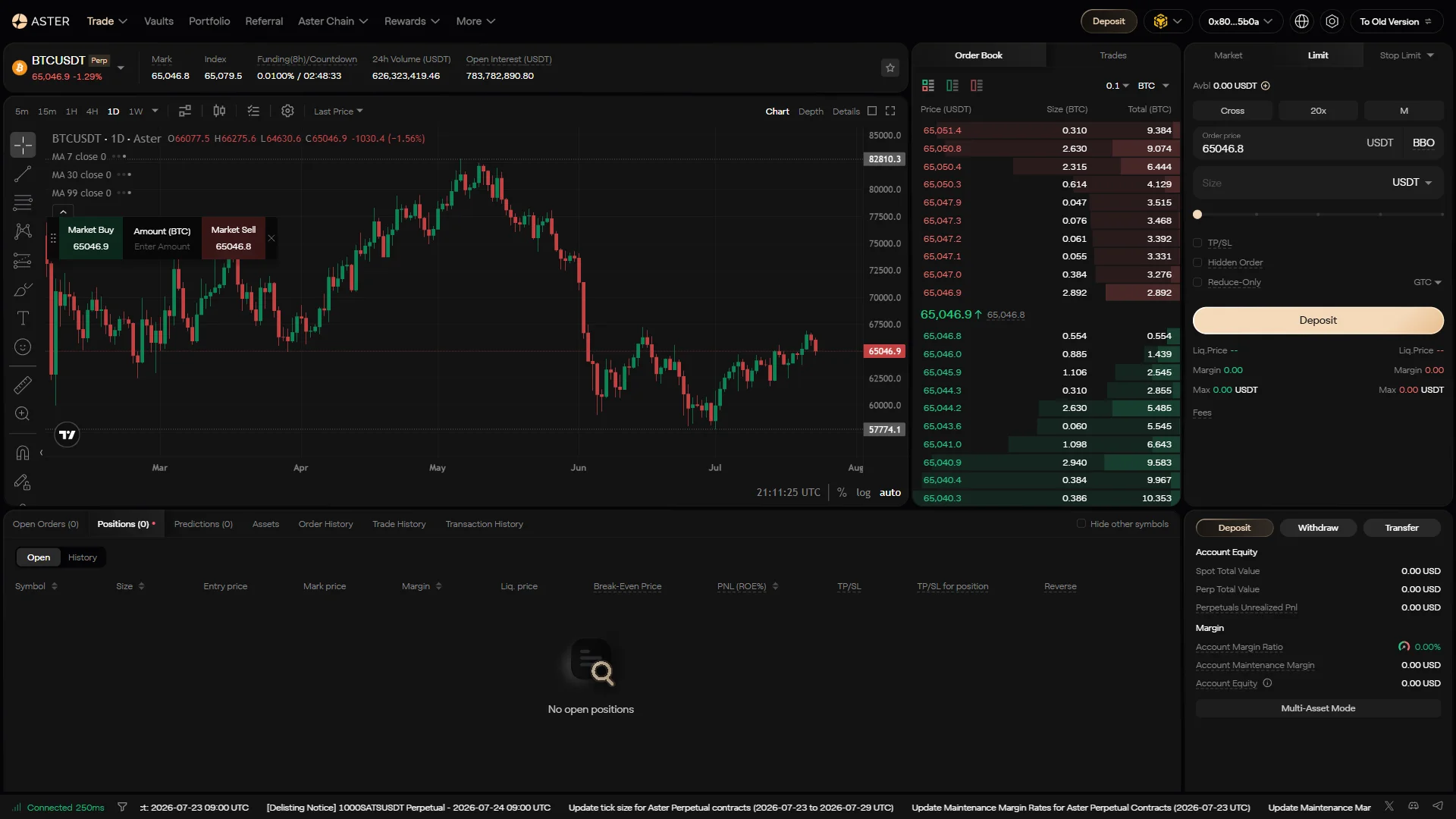Open the Stop Limit order type dropdown
Screen dimensions: 1456x819
[1407, 55]
